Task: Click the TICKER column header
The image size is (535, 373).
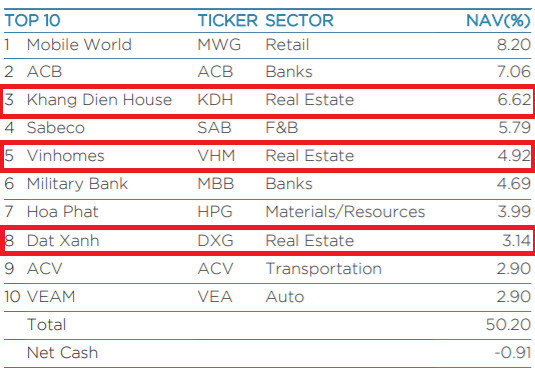Action: pyautogui.click(x=228, y=20)
